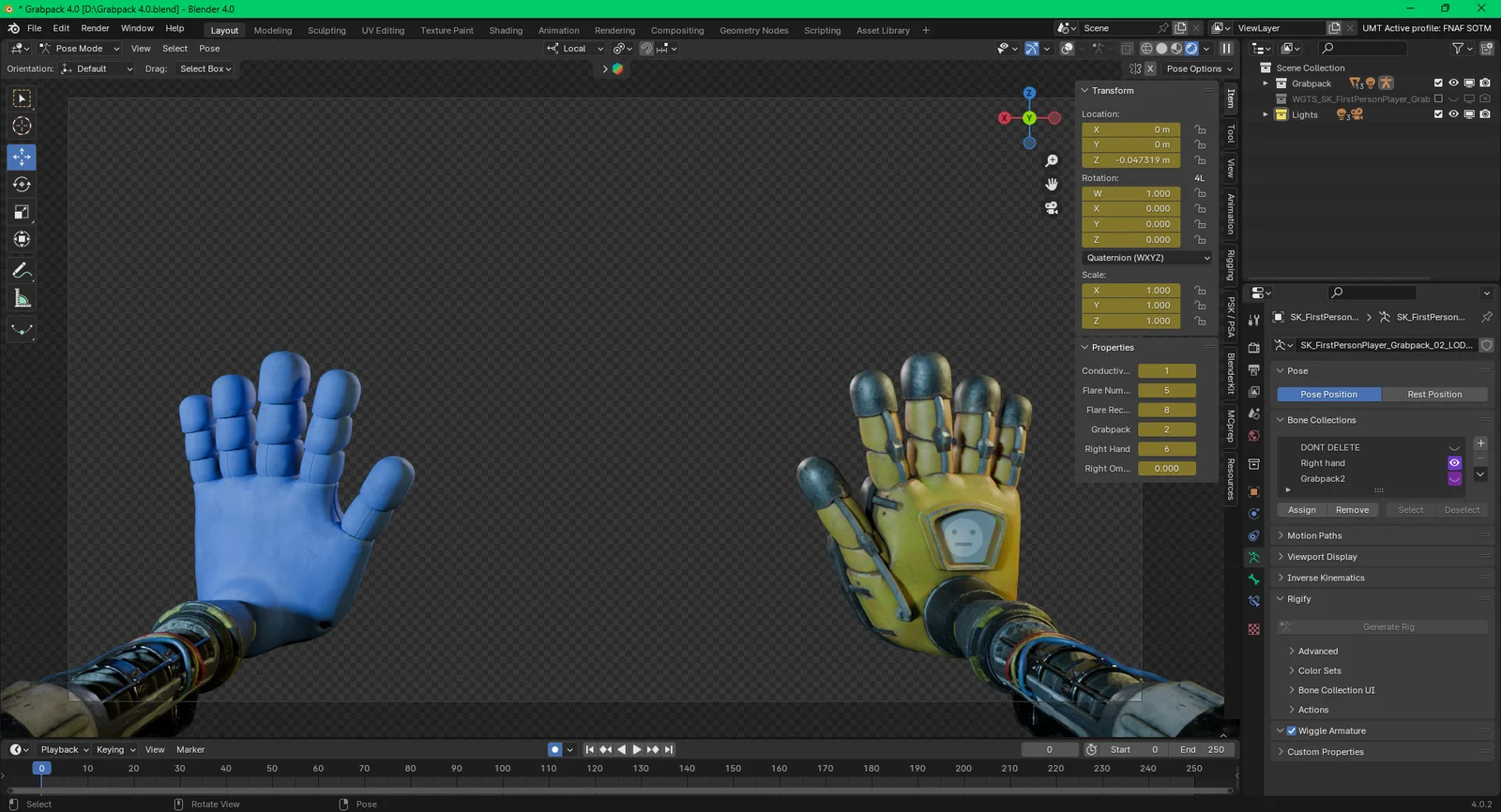Viewport: 1501px width, 812px height.
Task: Expand the Grabpack collection in outliner
Action: point(1266,83)
